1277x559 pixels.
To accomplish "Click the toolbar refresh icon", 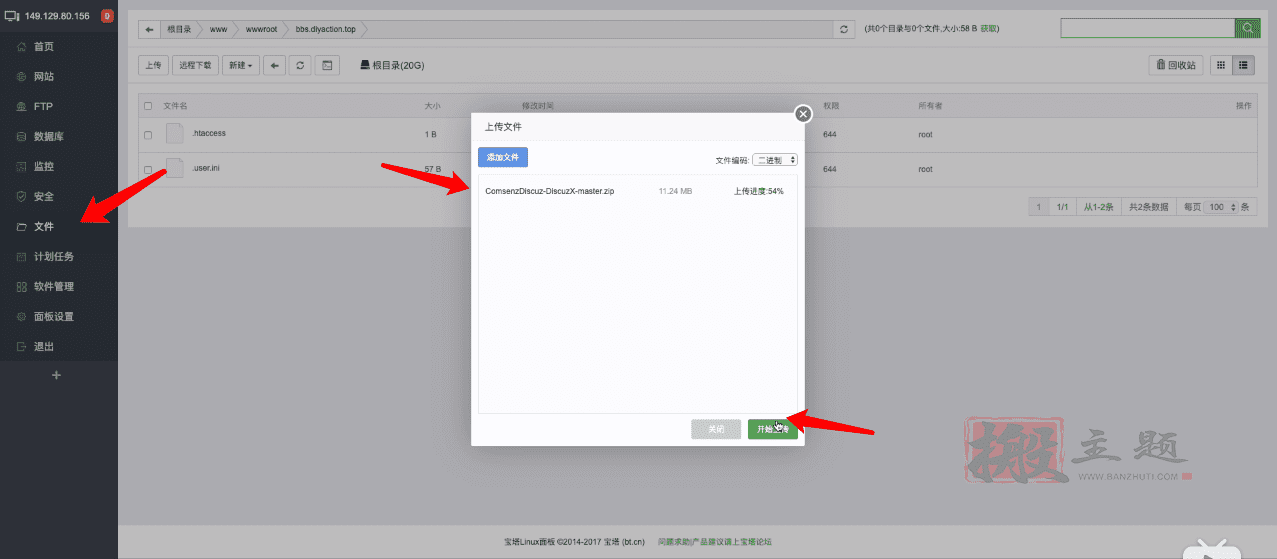I will (300, 65).
